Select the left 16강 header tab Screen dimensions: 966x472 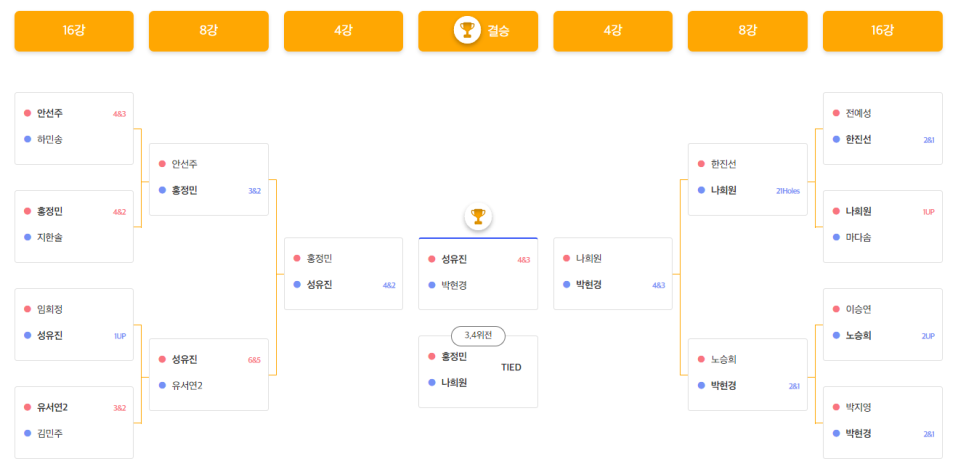pyautogui.click(x=74, y=31)
